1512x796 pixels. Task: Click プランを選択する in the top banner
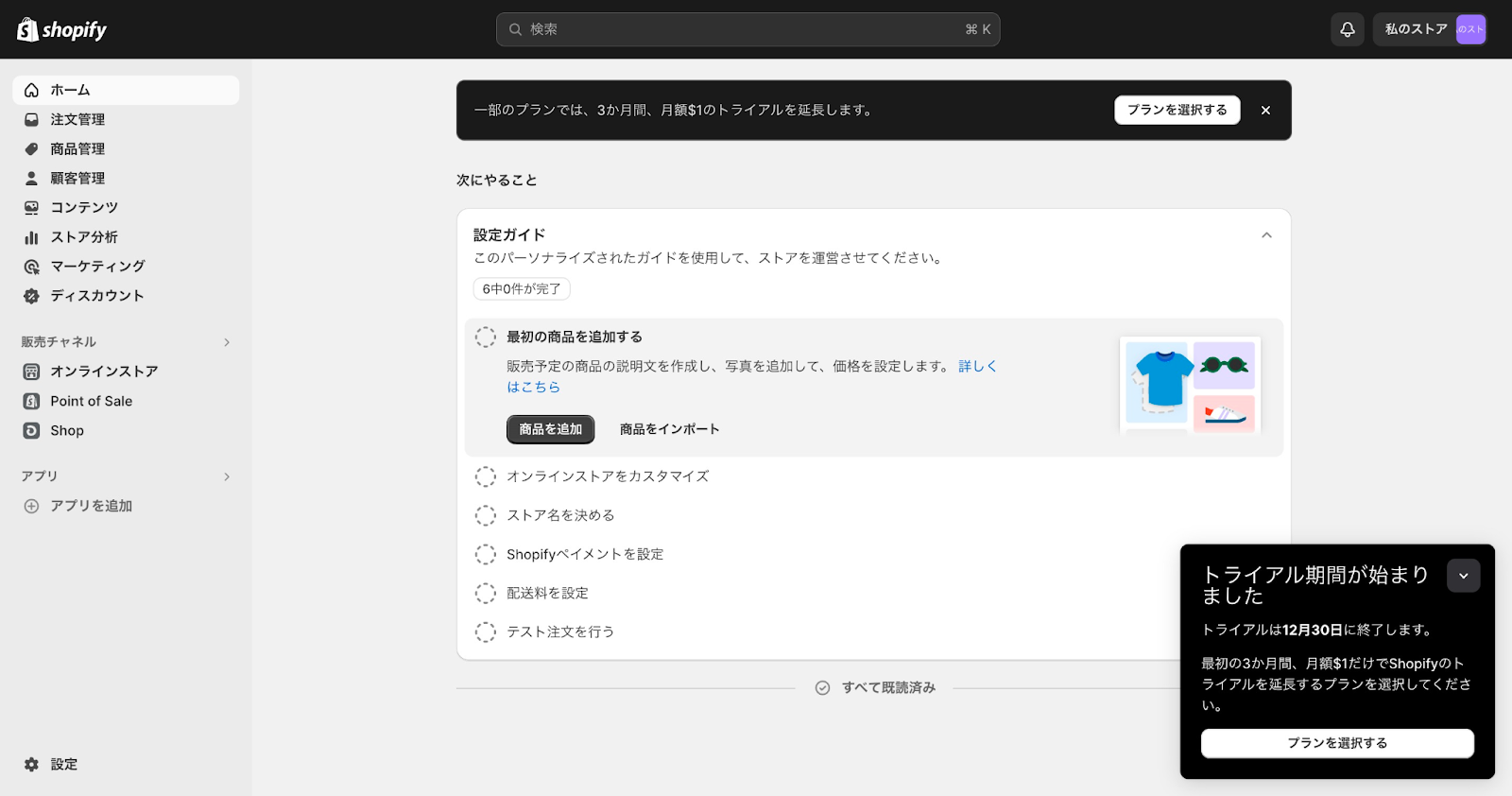click(1177, 110)
